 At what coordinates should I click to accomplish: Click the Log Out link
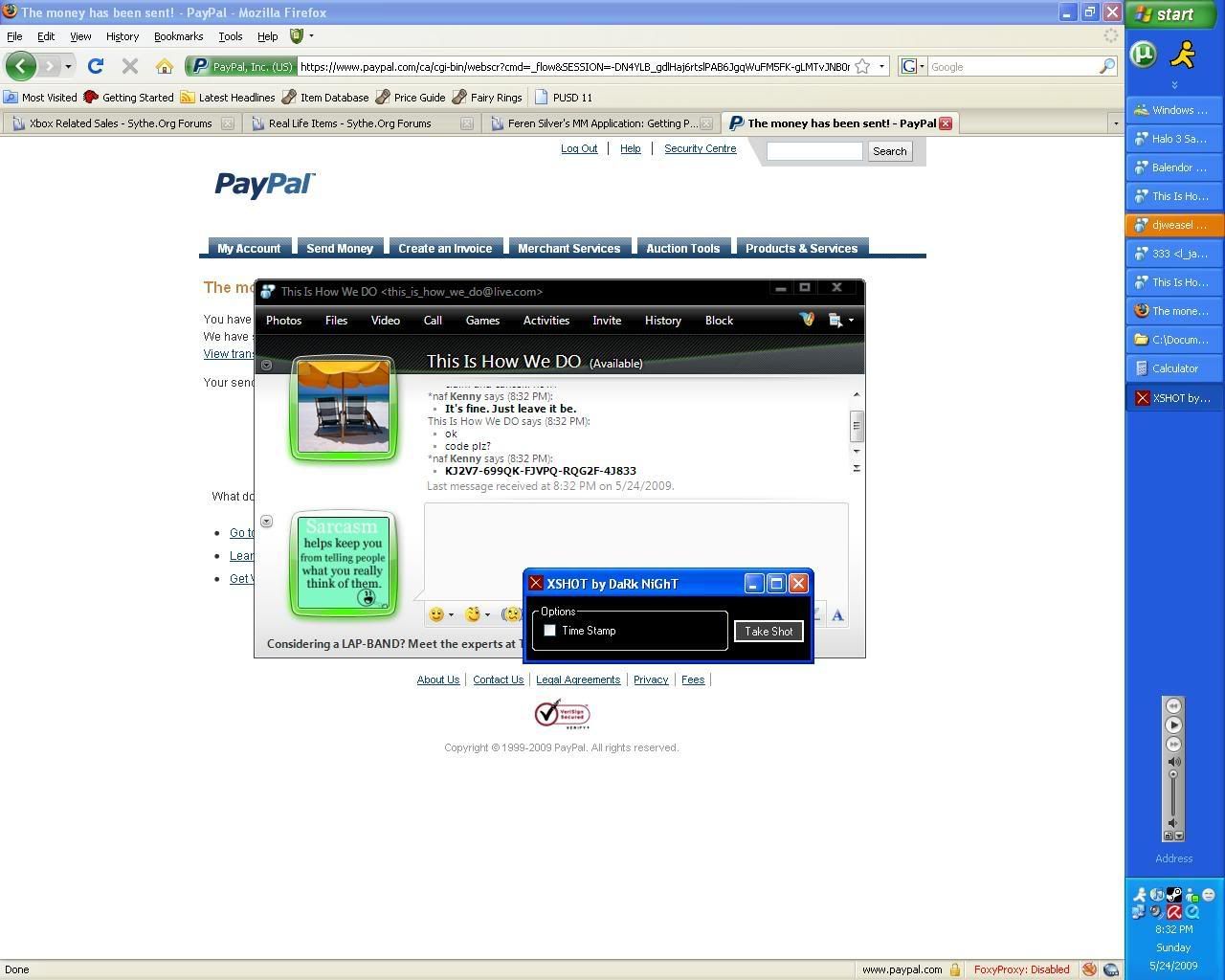tap(579, 148)
